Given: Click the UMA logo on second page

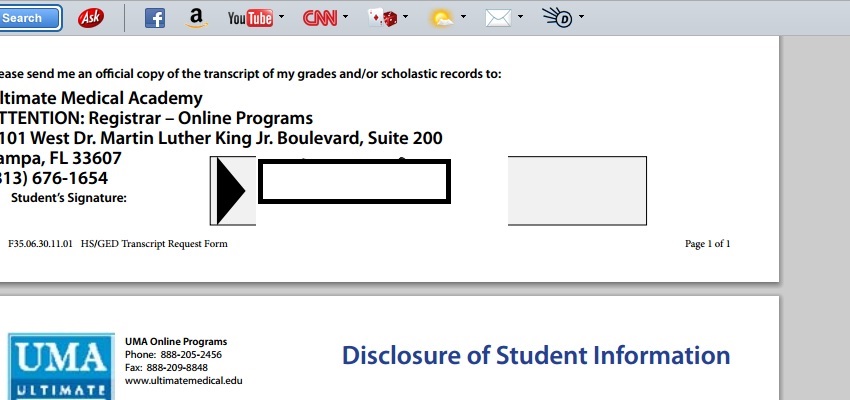Looking at the screenshot, I should [x=61, y=367].
